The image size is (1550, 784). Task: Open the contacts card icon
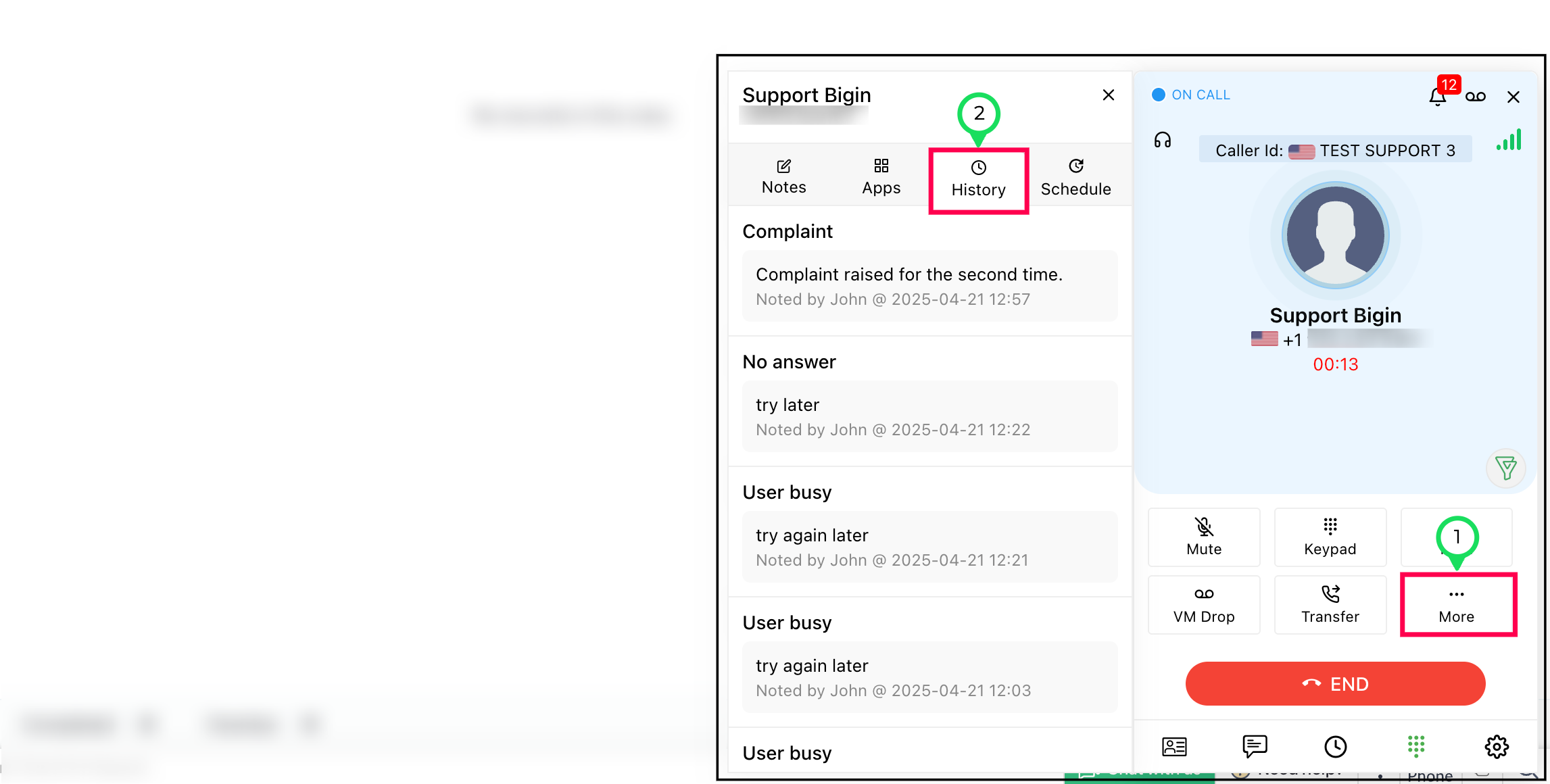click(1174, 746)
